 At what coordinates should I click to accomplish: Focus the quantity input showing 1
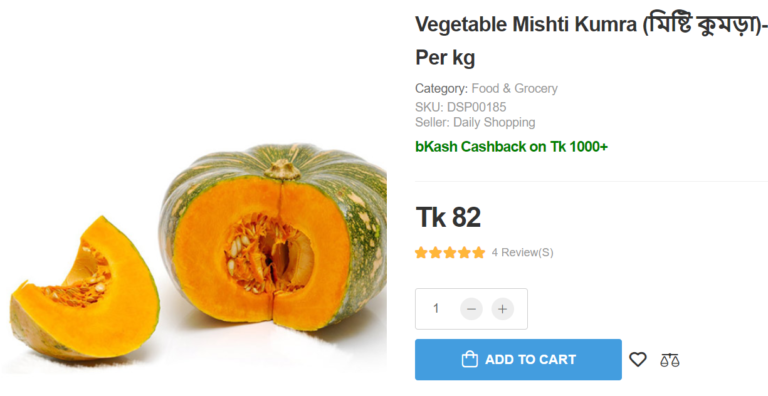(436, 309)
